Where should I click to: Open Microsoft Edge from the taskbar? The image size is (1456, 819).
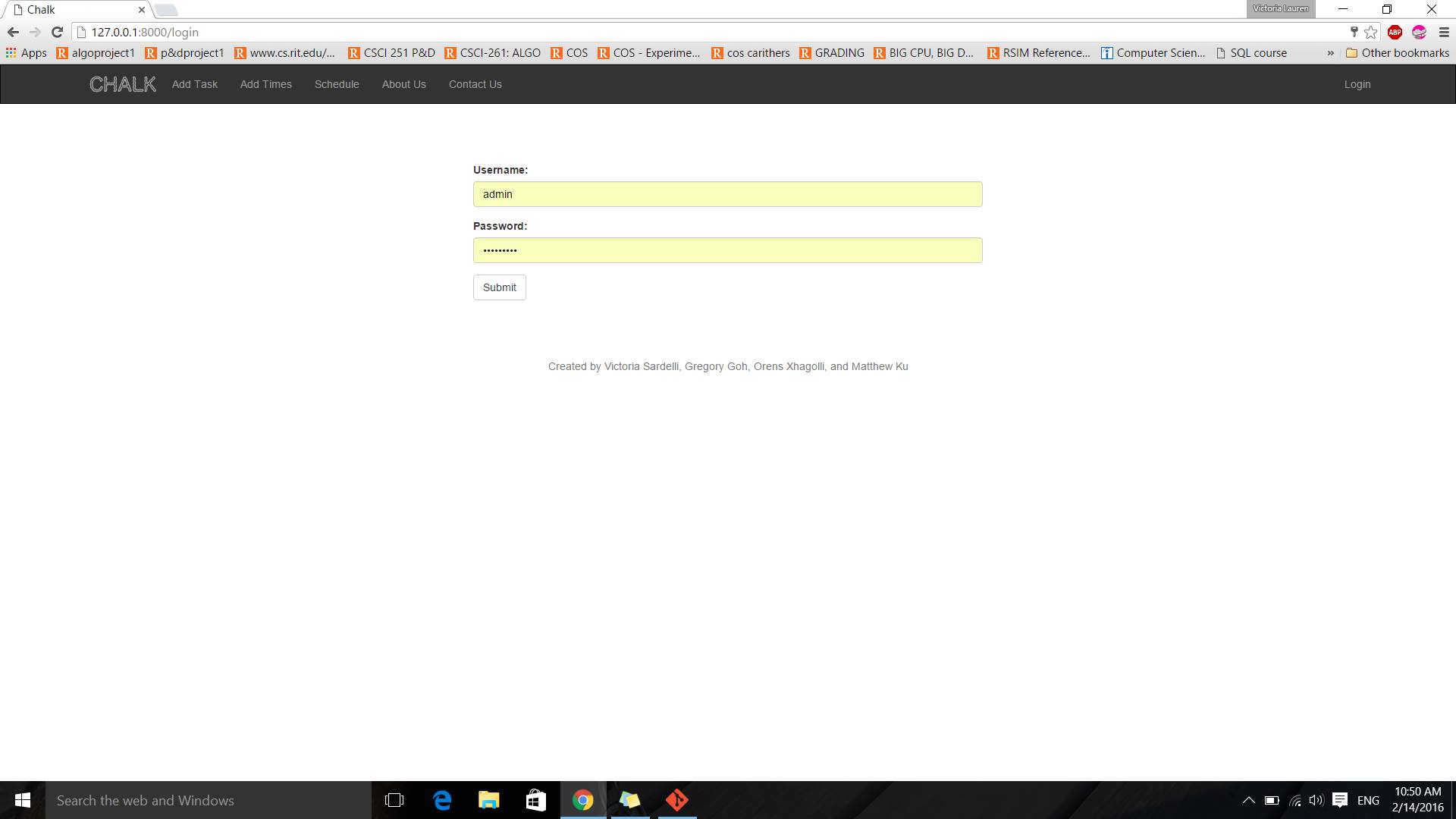coord(442,800)
